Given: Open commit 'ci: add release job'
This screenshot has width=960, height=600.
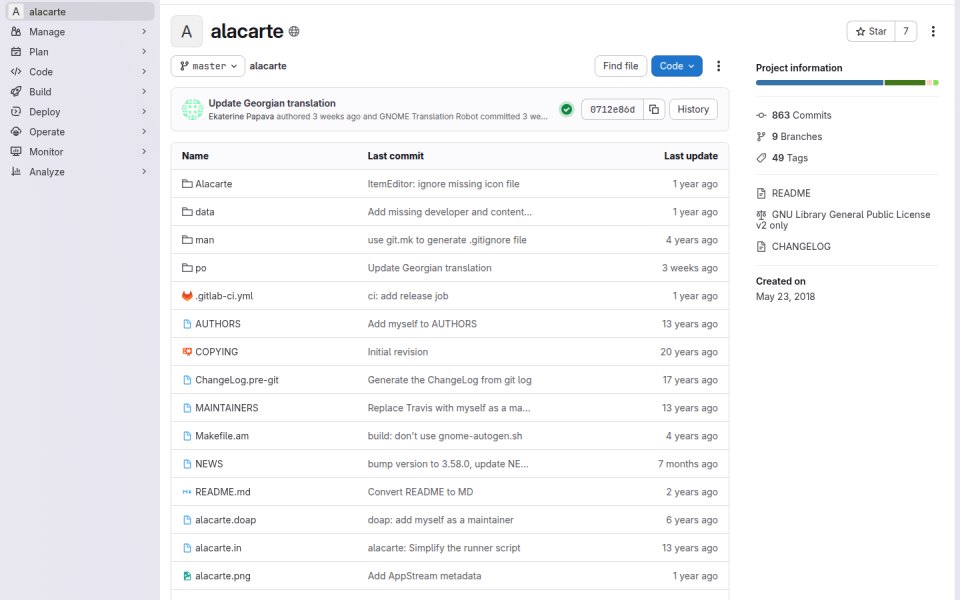Looking at the screenshot, I should tap(408, 296).
